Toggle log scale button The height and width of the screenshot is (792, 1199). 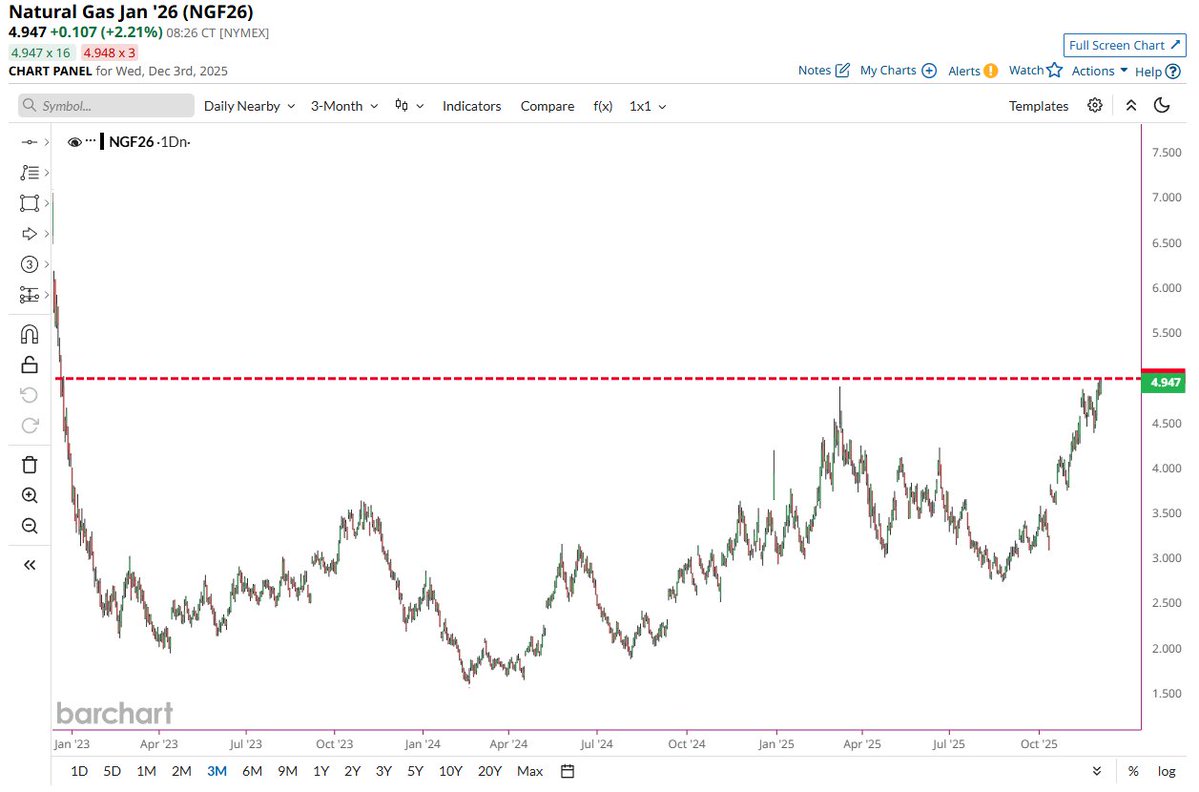point(1166,771)
